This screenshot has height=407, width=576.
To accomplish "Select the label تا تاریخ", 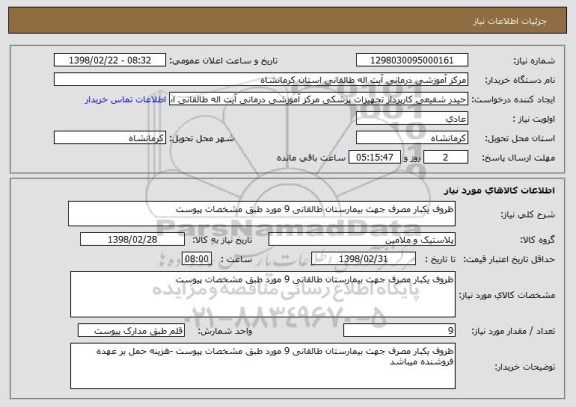I will click(440, 259).
